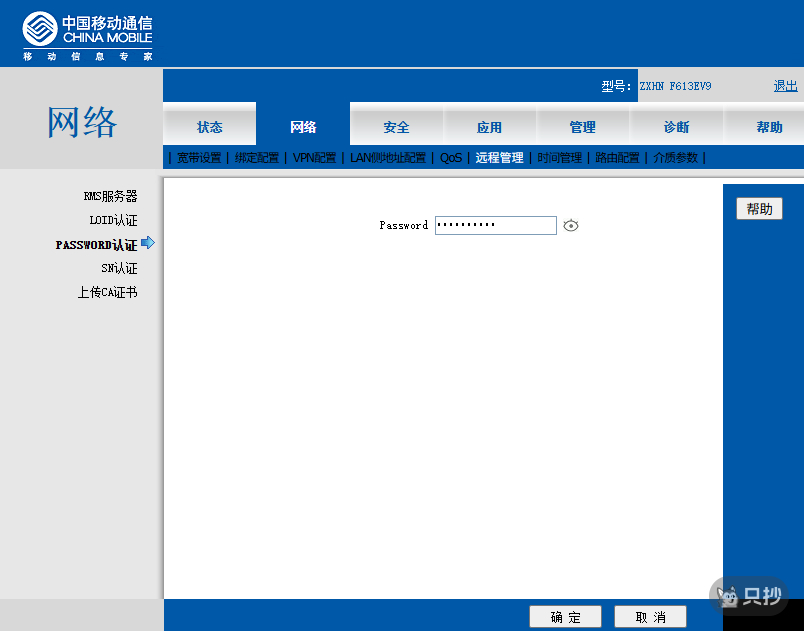Open LAN侧地址配置 submenu
The image size is (804, 631).
point(388,158)
